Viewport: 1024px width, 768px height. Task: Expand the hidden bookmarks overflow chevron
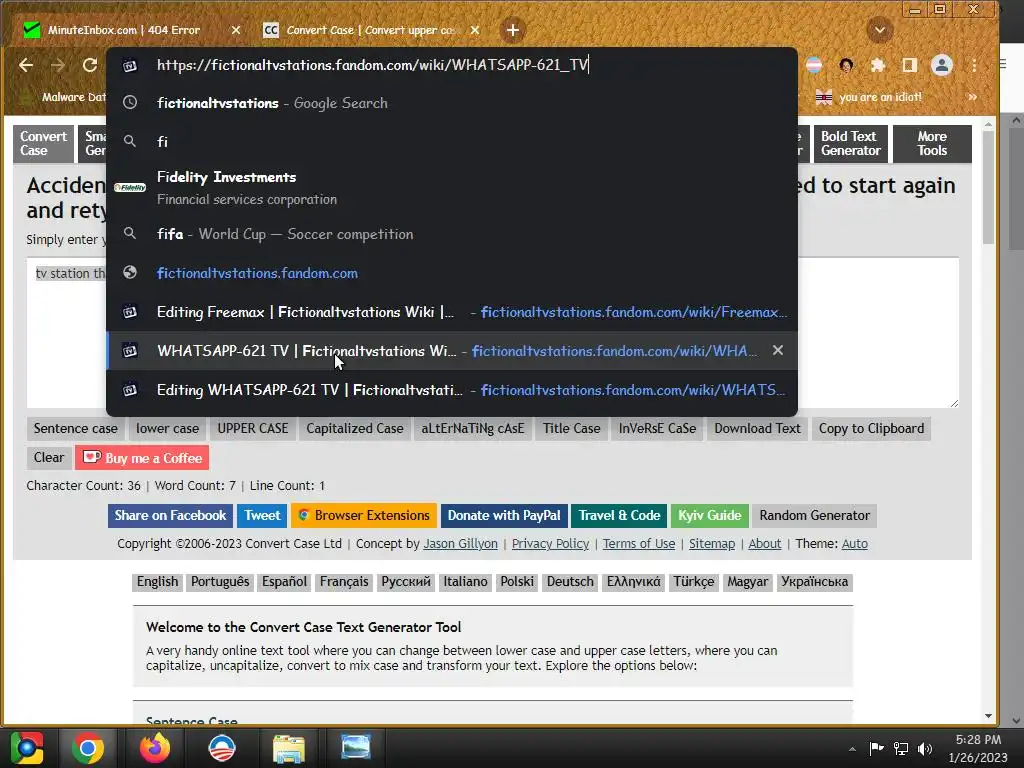[x=972, y=97]
